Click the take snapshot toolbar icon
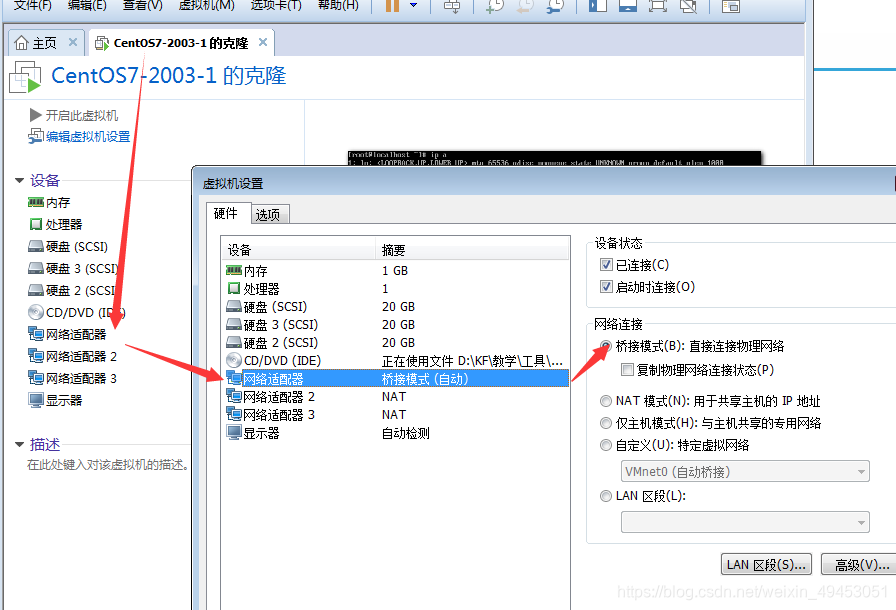This screenshot has height=610, width=896. point(495,6)
